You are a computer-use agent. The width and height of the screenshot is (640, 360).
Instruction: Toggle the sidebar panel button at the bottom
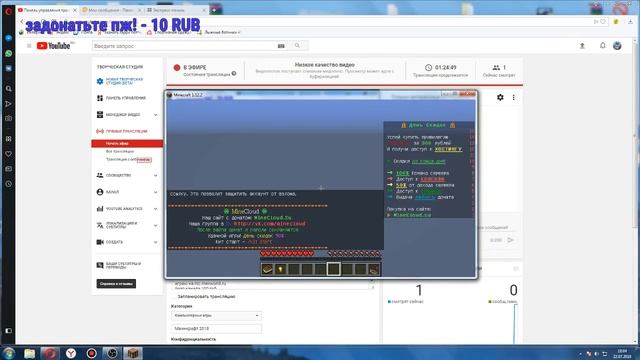8,331
